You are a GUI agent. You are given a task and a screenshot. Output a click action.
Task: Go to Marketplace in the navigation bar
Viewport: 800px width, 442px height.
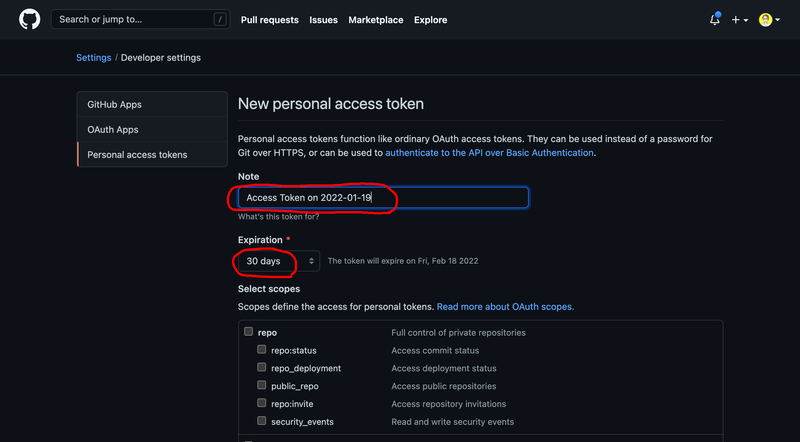point(376,20)
